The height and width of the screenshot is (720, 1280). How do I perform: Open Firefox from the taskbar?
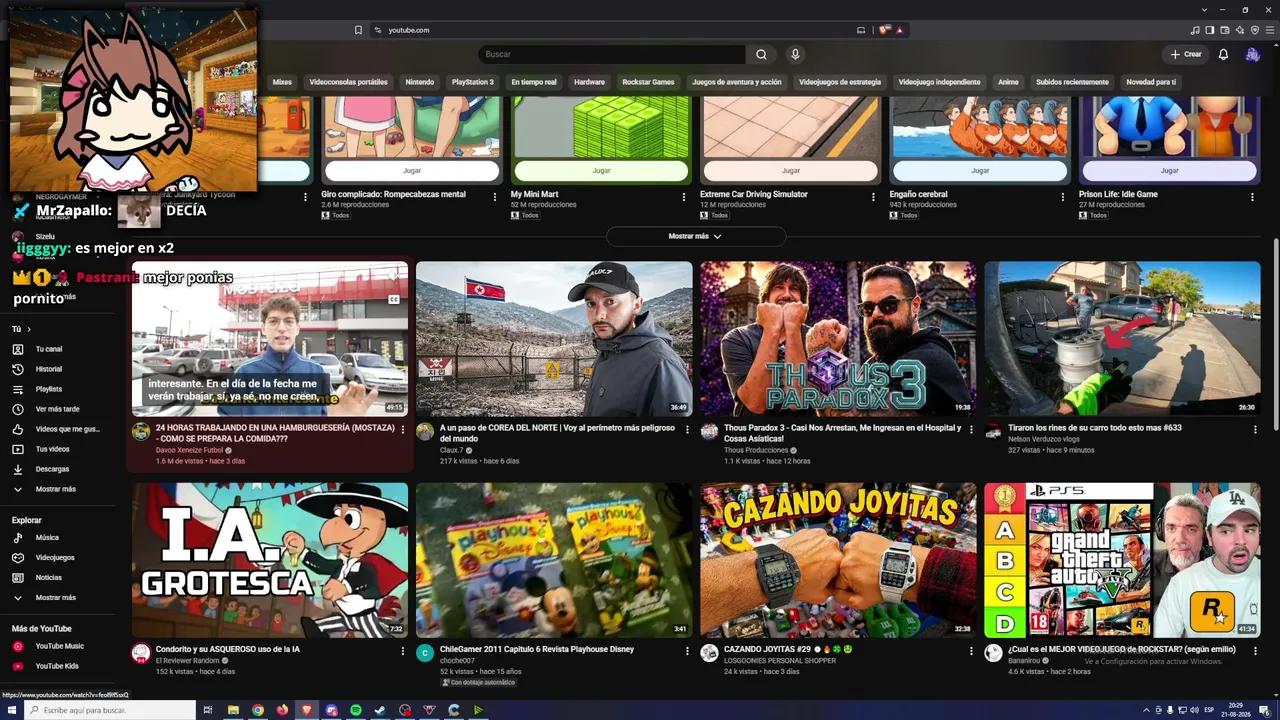(x=282, y=710)
